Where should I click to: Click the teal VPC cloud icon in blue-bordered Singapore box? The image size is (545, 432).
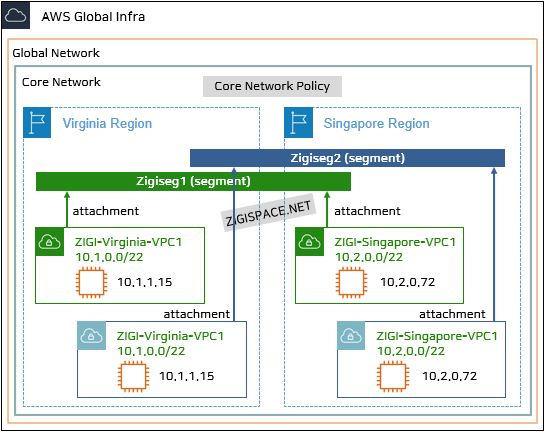pos(351,336)
